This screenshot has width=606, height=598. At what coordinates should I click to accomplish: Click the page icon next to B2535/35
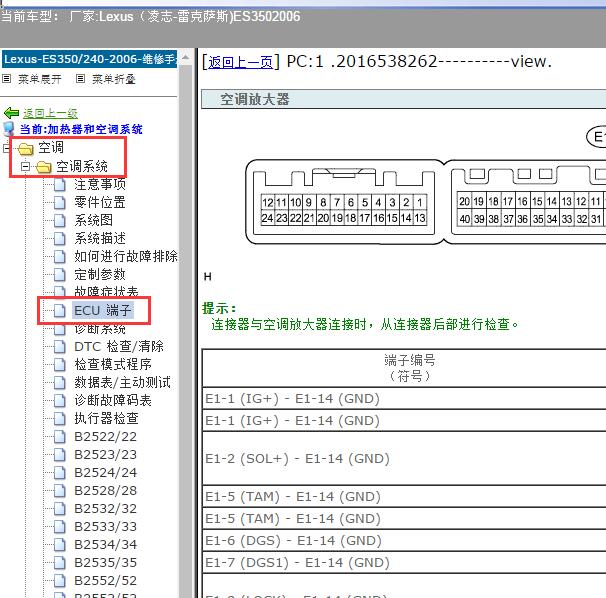(60, 562)
